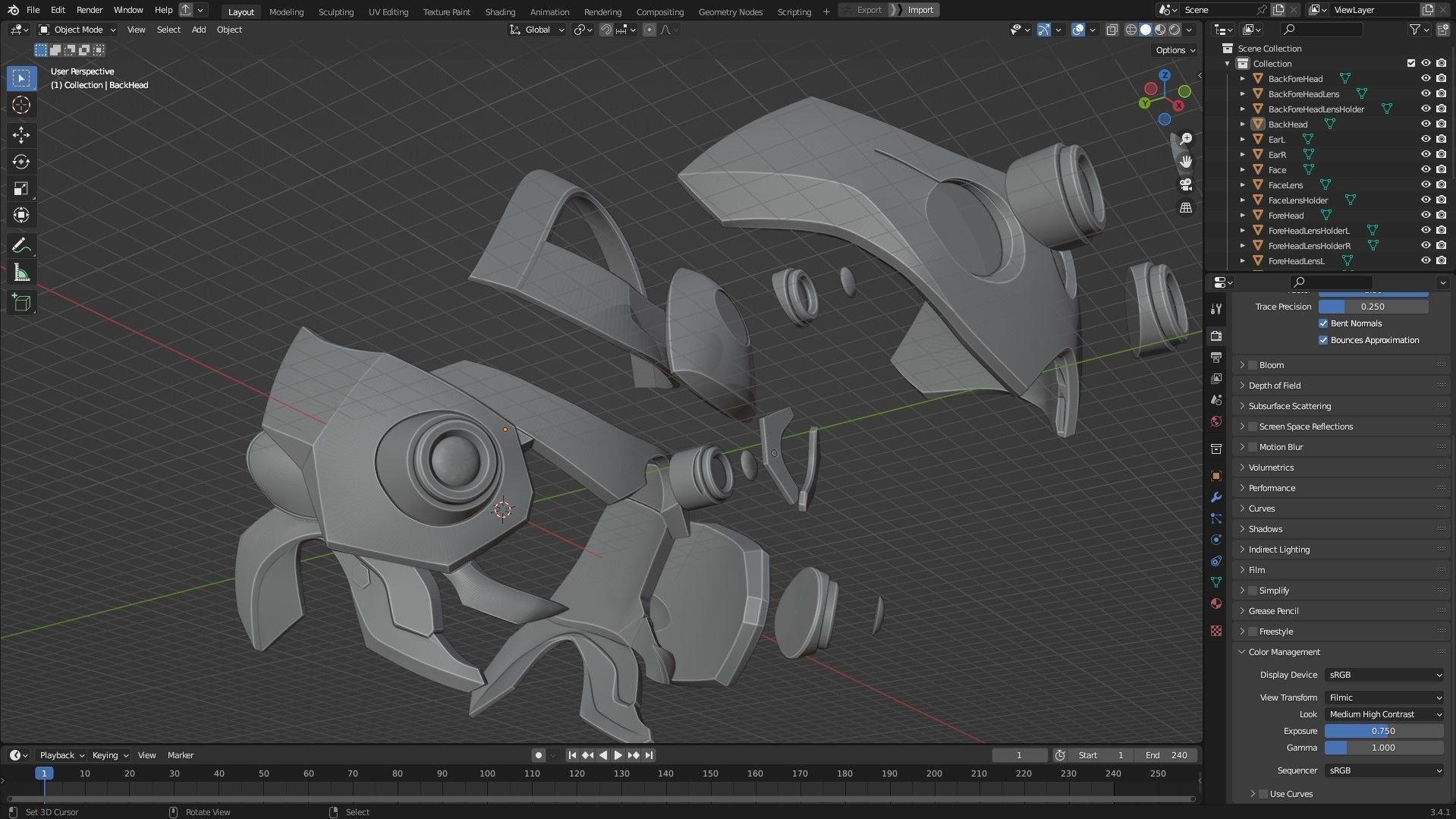Switch to solid viewport shading
The height and width of the screenshot is (819, 1456).
(1146, 30)
